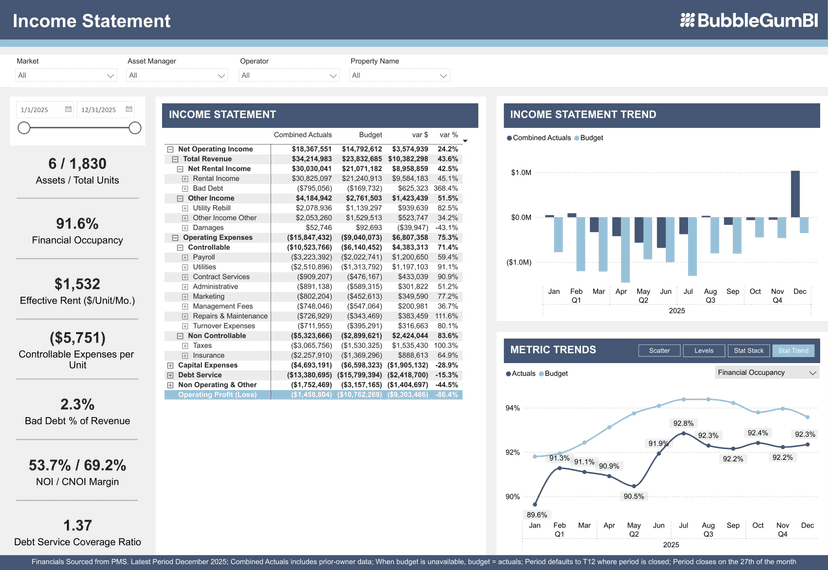Expand the Damages row

(x=185, y=228)
